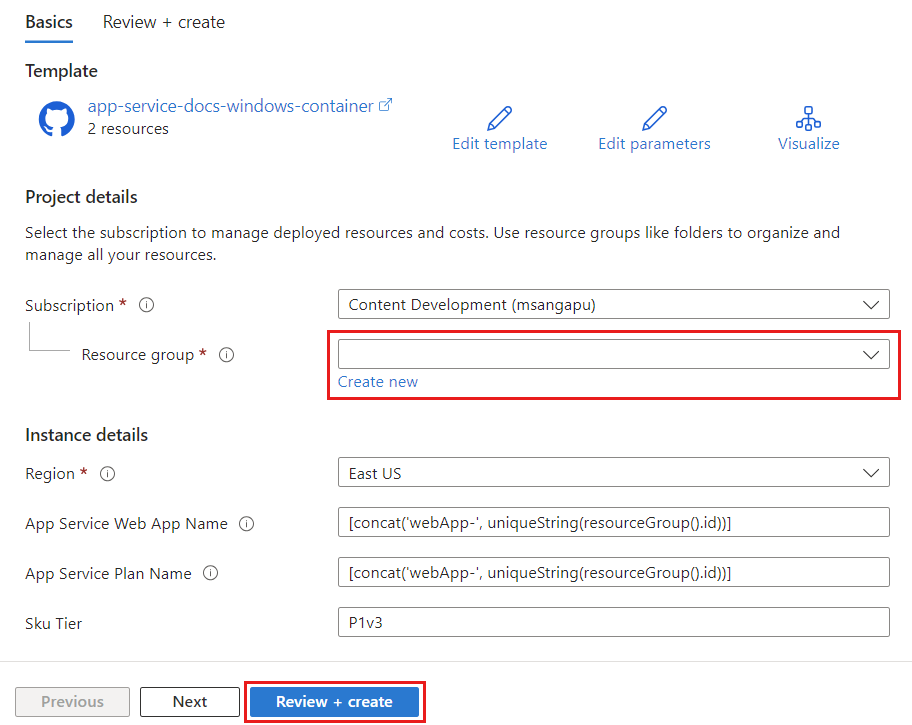Click the GitHub logo icon

56,119
